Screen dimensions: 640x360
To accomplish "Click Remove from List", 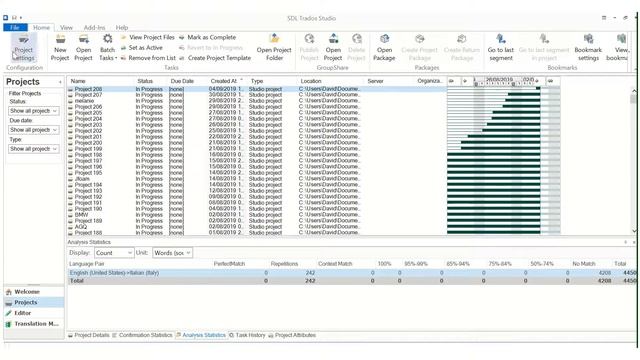I will point(148,58).
